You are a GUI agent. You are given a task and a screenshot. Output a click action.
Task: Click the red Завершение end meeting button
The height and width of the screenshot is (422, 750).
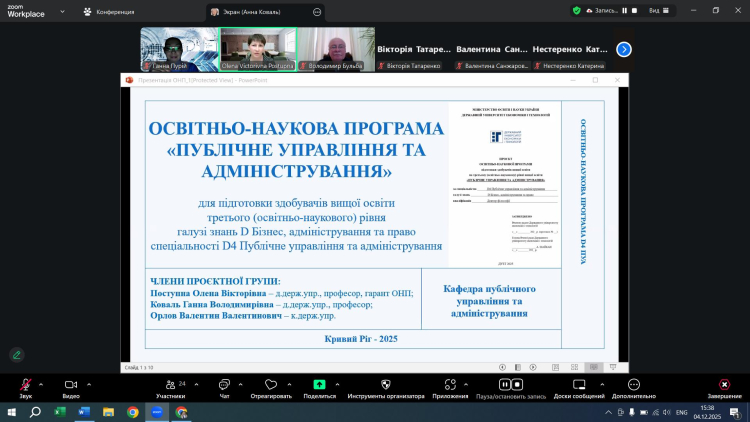pos(724,385)
